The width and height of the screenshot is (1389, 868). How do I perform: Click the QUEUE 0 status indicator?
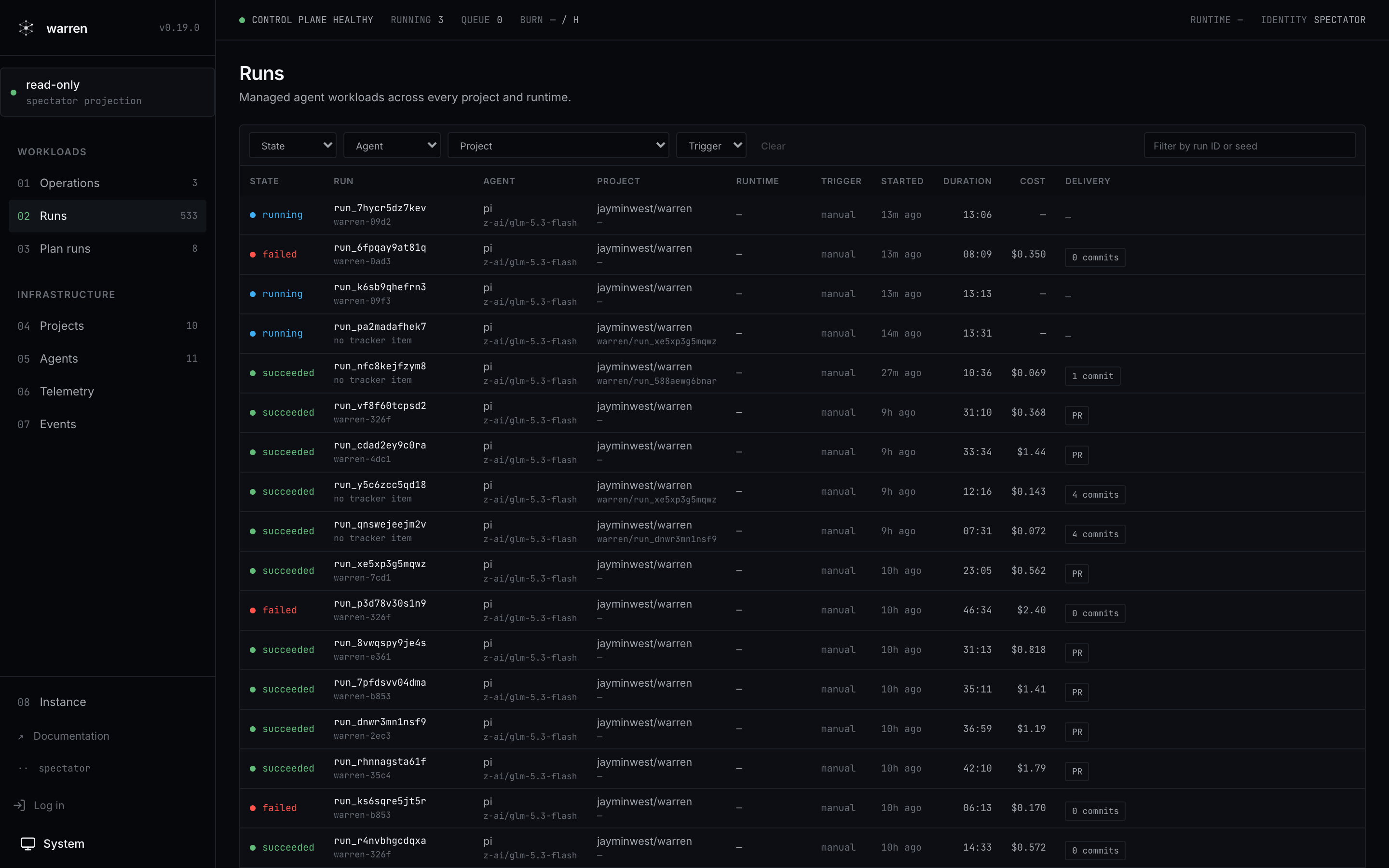tap(481, 20)
